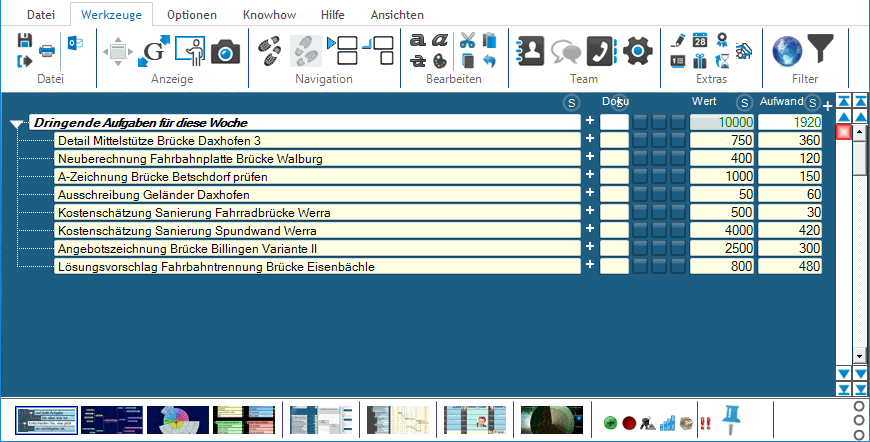Screen dimensions: 870x442
Task: Click the printer icon in Datei group
Action: 46,51
